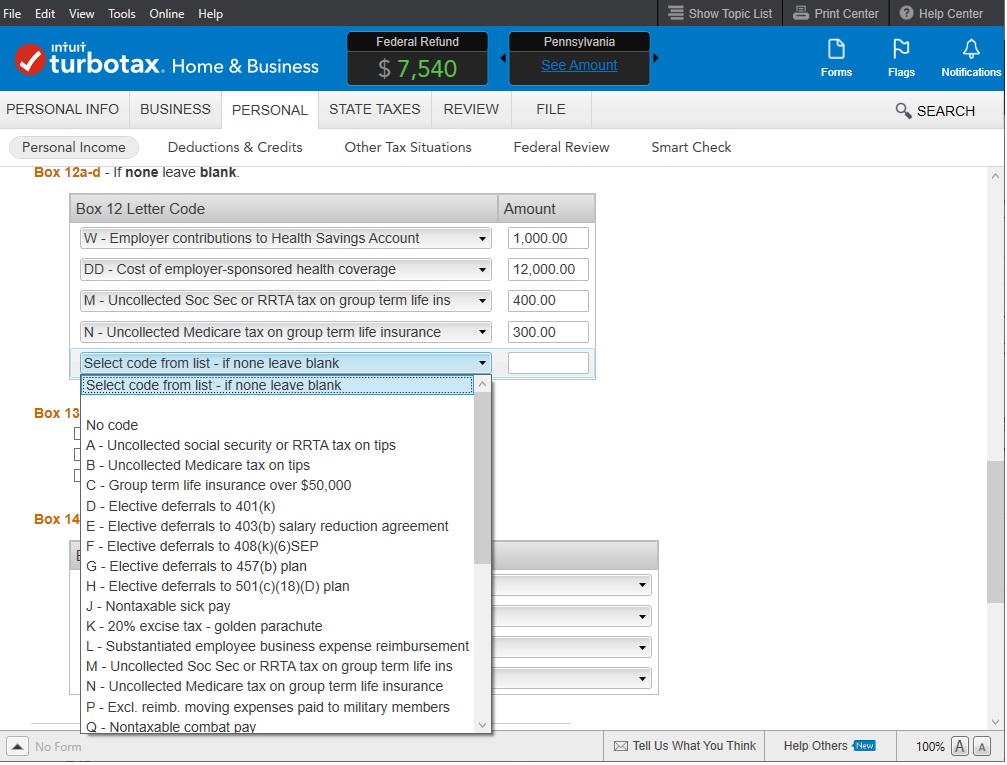Click the Flags icon
This screenshot has height=765, width=1007.
tap(900, 50)
